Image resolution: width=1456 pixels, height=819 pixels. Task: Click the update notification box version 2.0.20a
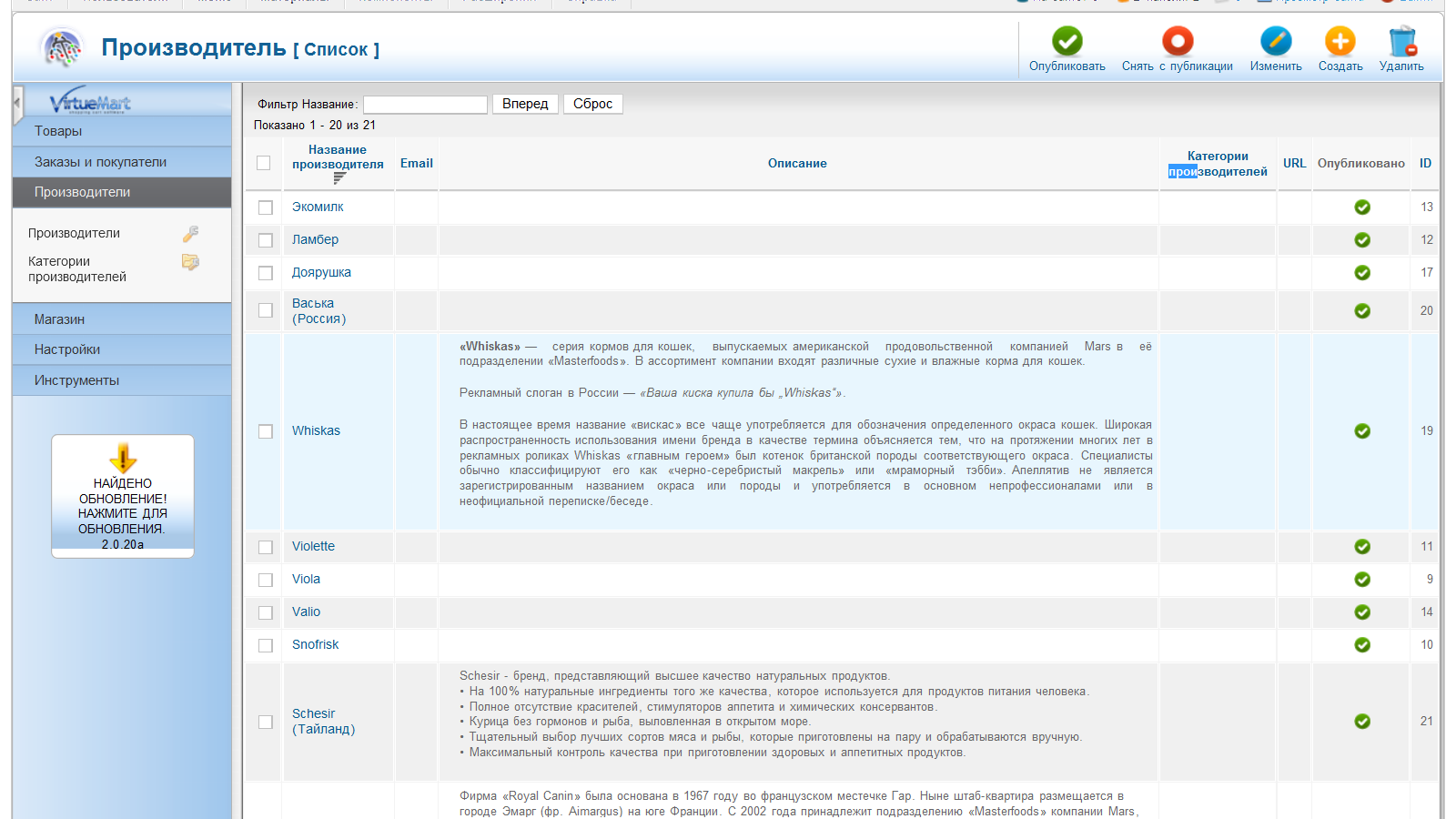(123, 496)
